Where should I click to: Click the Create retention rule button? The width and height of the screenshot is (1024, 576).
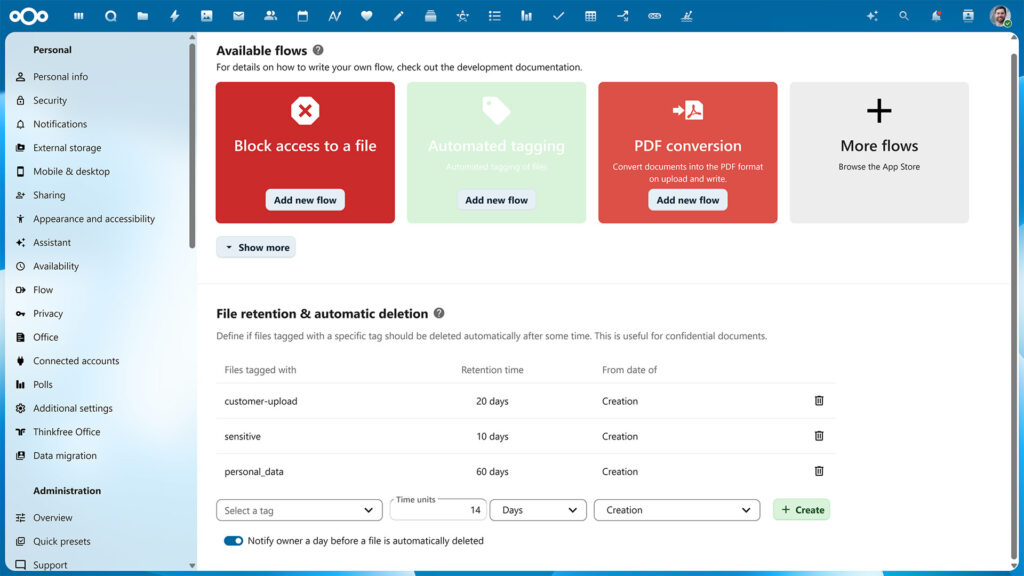click(x=801, y=509)
